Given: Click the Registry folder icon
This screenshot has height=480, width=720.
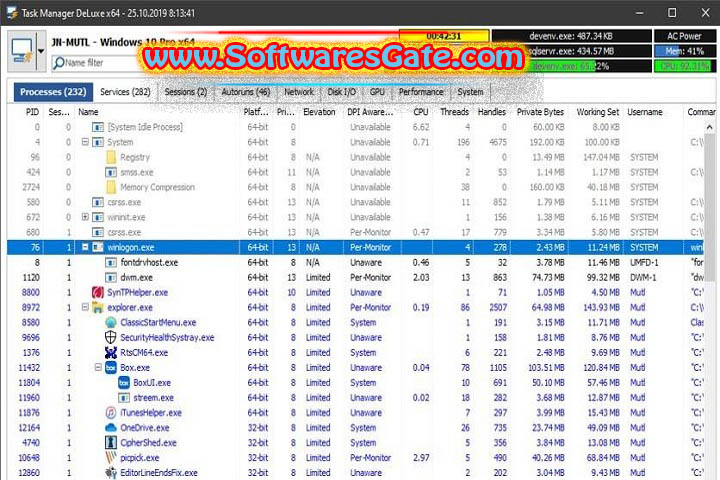Looking at the screenshot, I should click(x=111, y=158).
